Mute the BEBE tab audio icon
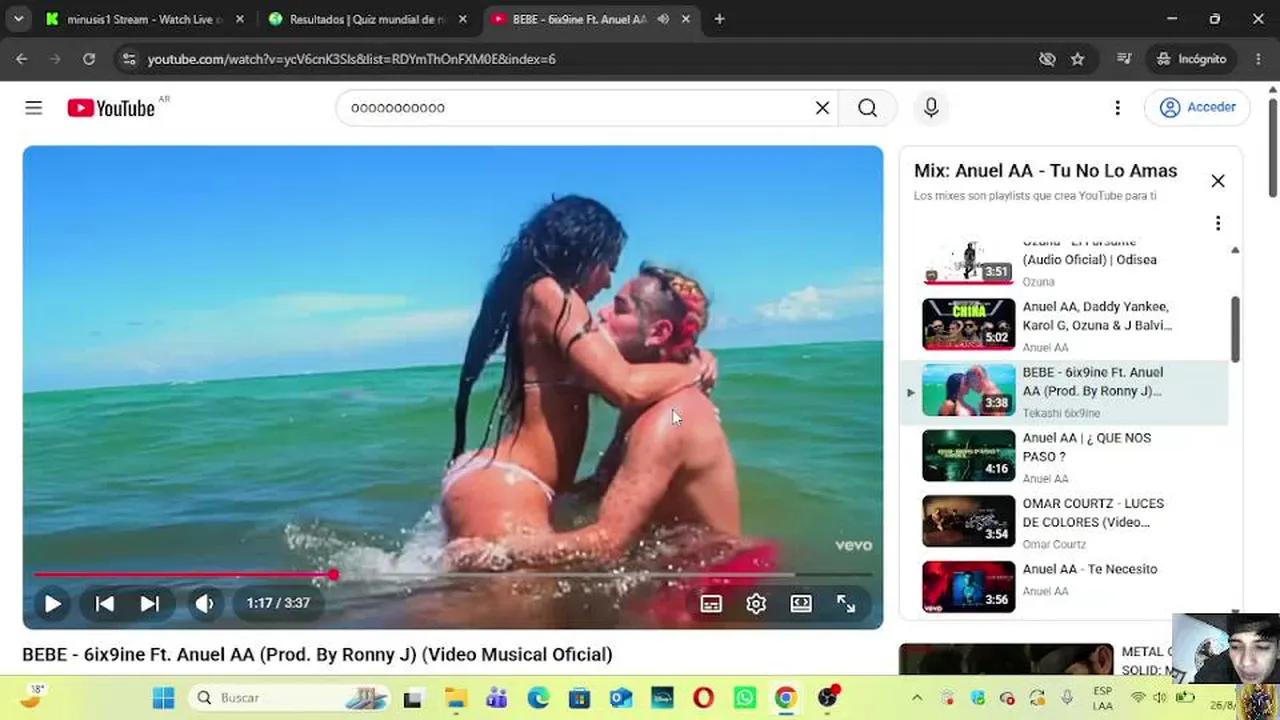1280x720 pixels. coord(663,19)
